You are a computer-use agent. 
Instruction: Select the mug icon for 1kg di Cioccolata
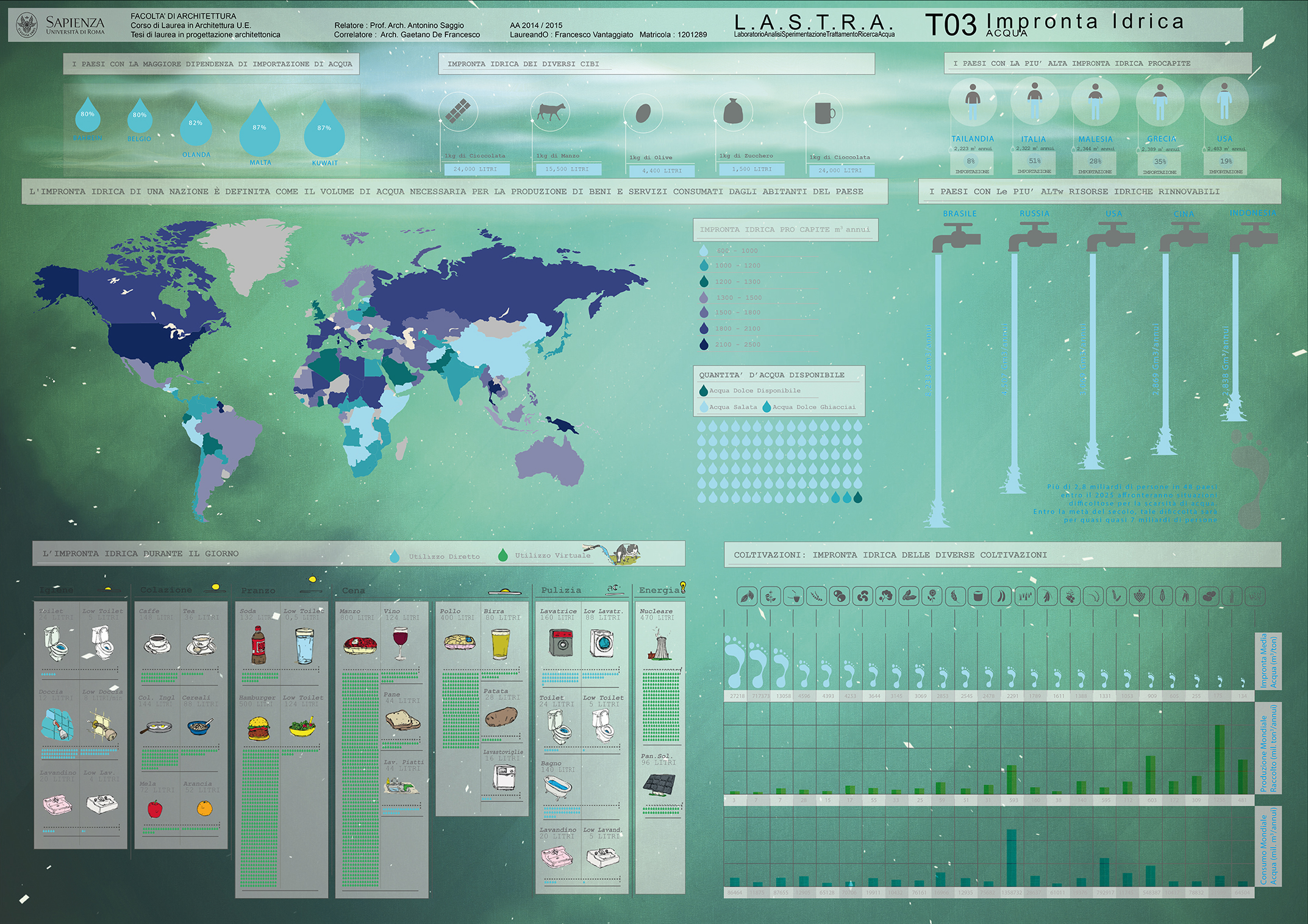(824, 113)
